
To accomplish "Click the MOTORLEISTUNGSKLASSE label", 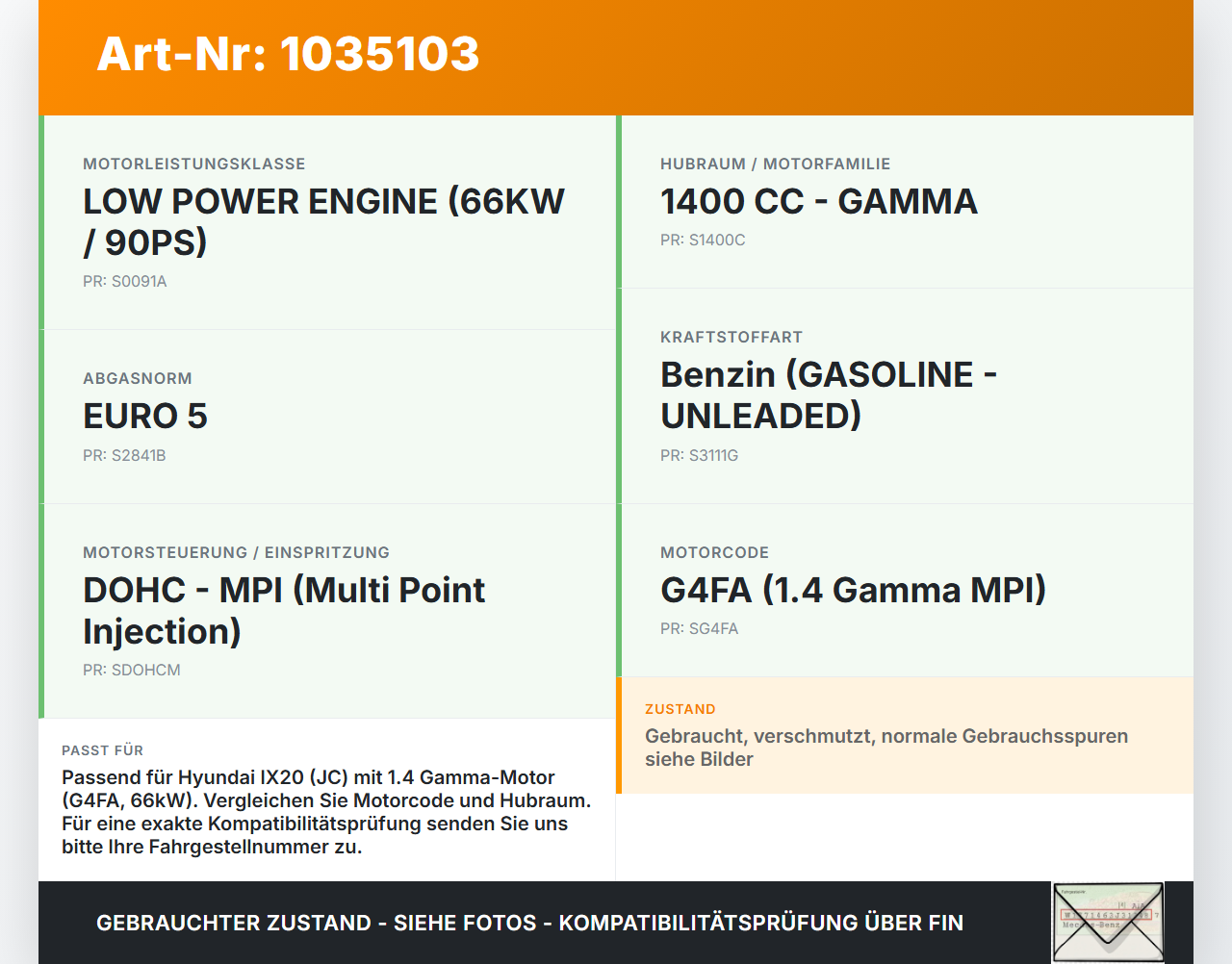I will [x=194, y=164].
